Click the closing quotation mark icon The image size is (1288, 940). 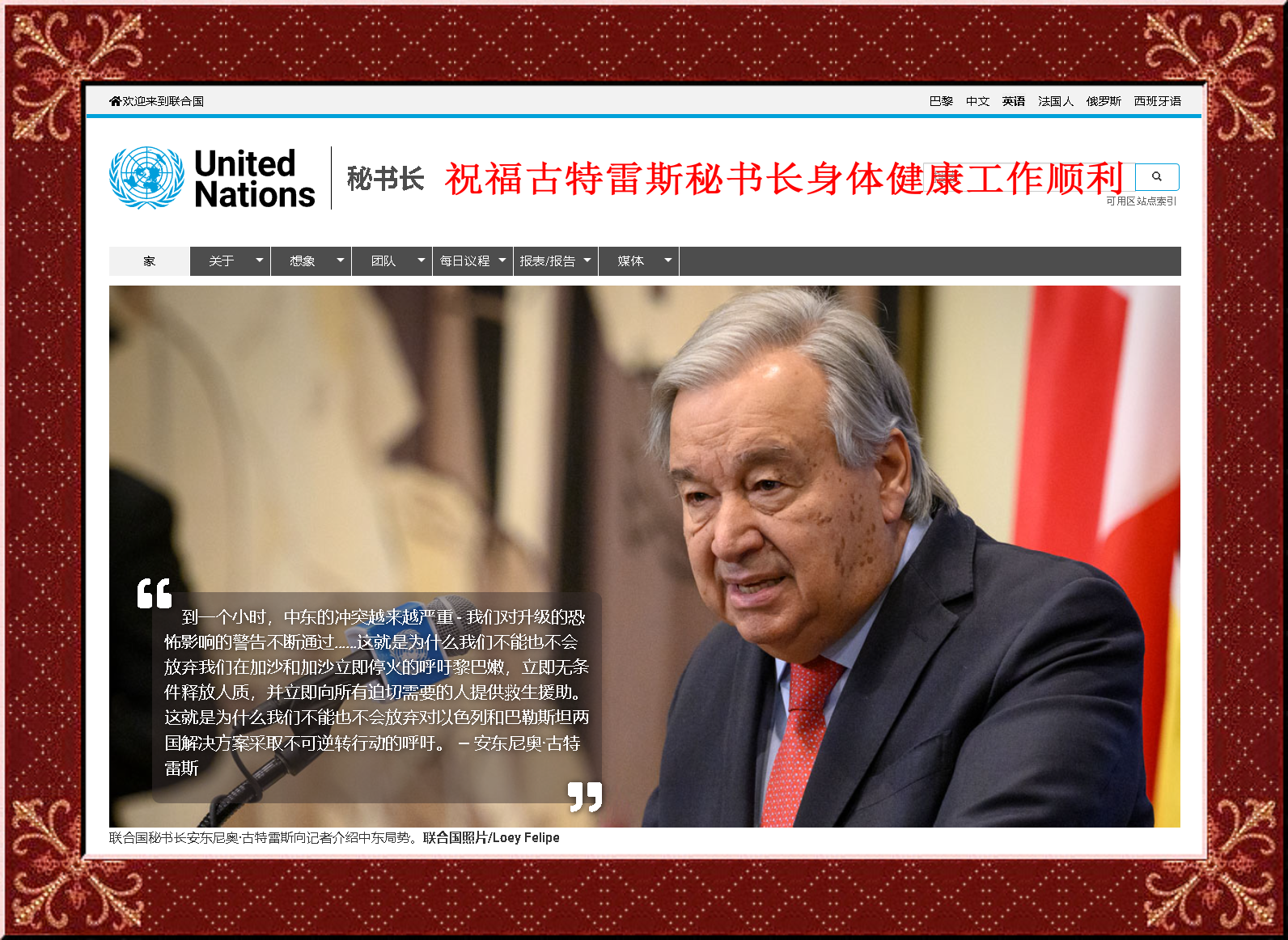click(585, 796)
